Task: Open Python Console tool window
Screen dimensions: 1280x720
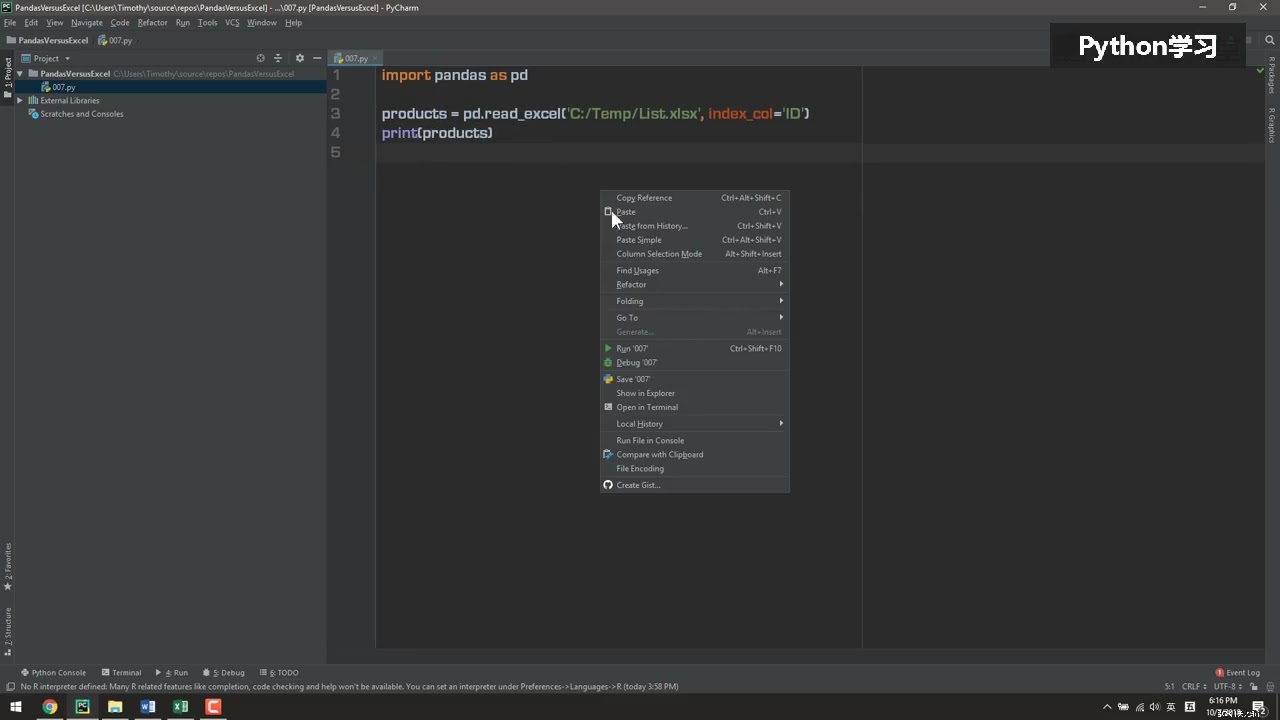Action: pos(54,673)
